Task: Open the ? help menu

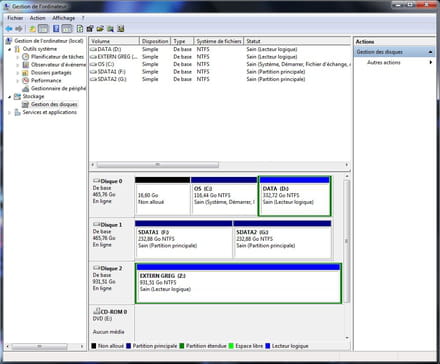Action: (83, 18)
